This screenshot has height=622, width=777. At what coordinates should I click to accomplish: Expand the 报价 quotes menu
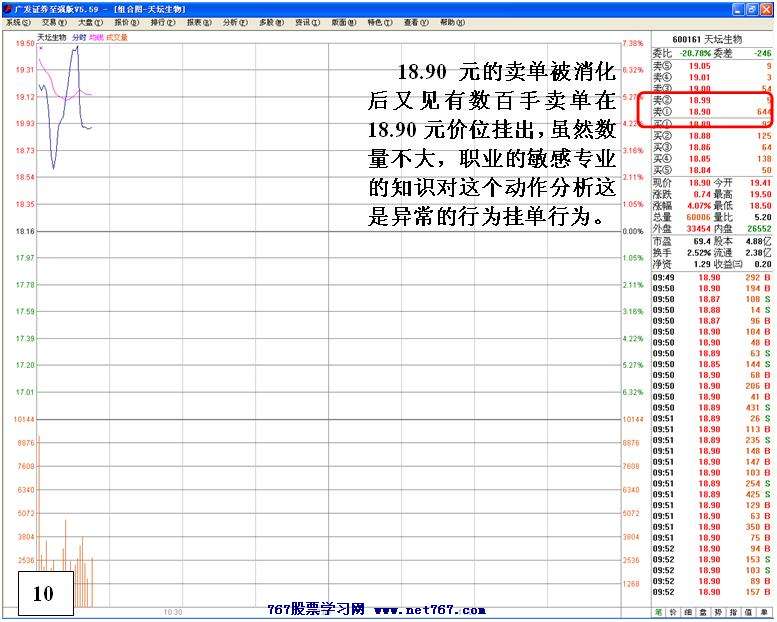pos(127,22)
